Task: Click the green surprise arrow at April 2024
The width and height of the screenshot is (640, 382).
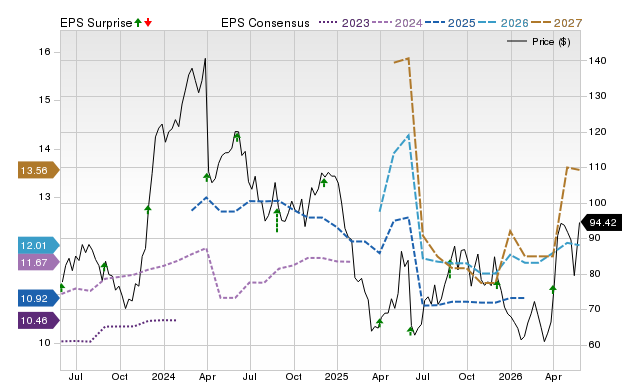Action: tap(207, 178)
